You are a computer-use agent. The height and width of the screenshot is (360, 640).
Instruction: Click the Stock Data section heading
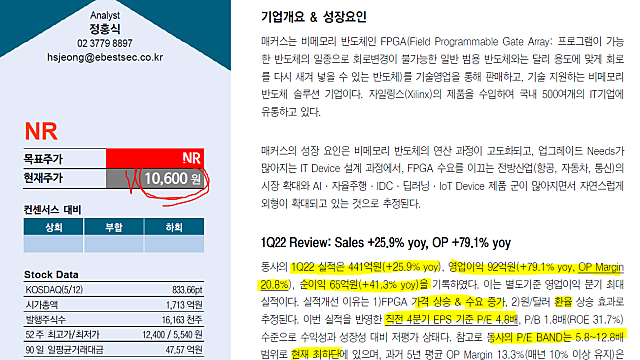point(51,274)
